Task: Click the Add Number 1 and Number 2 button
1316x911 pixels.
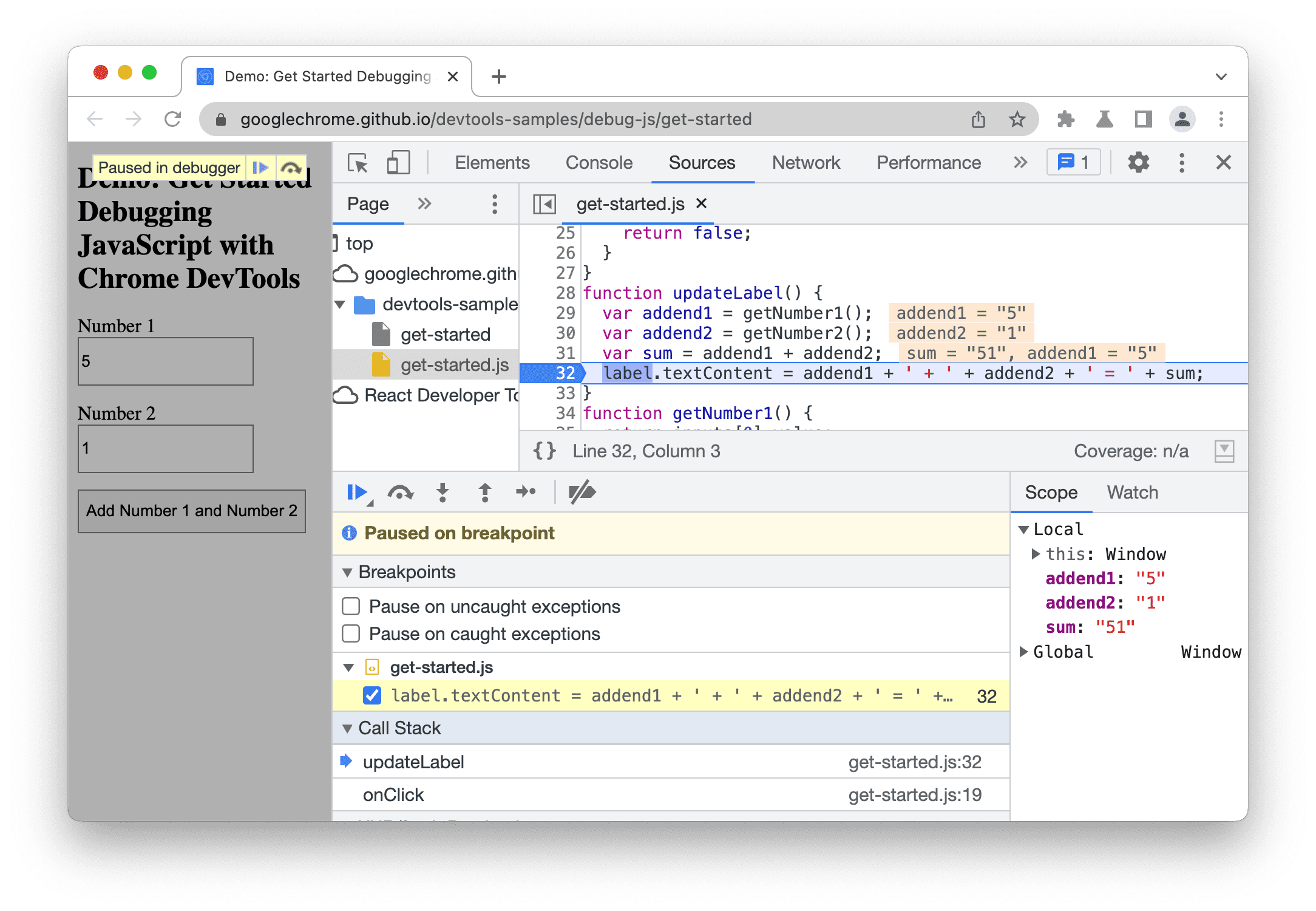Action: (193, 511)
